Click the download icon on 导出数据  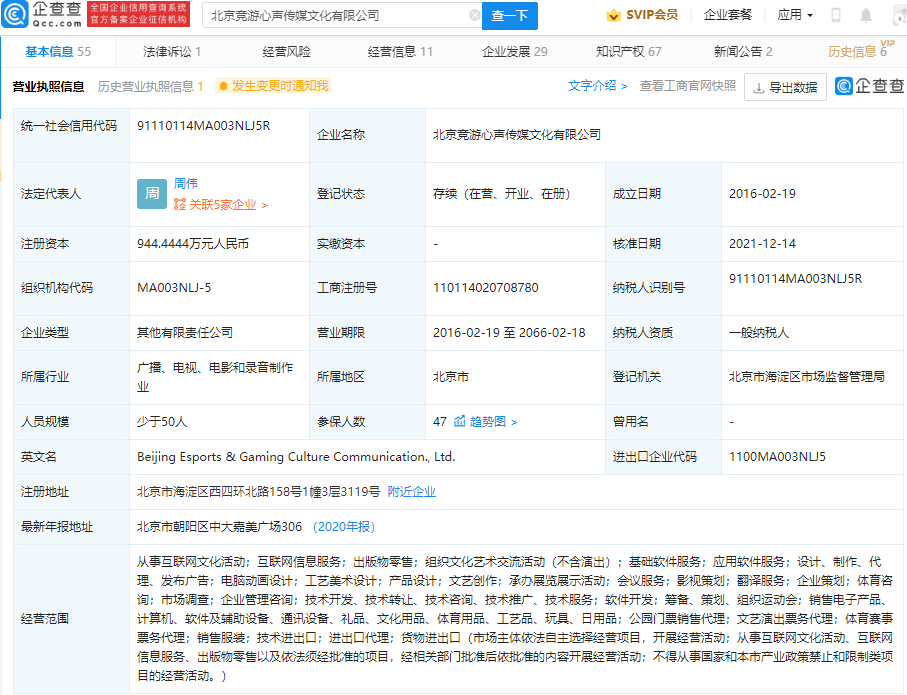tap(759, 87)
